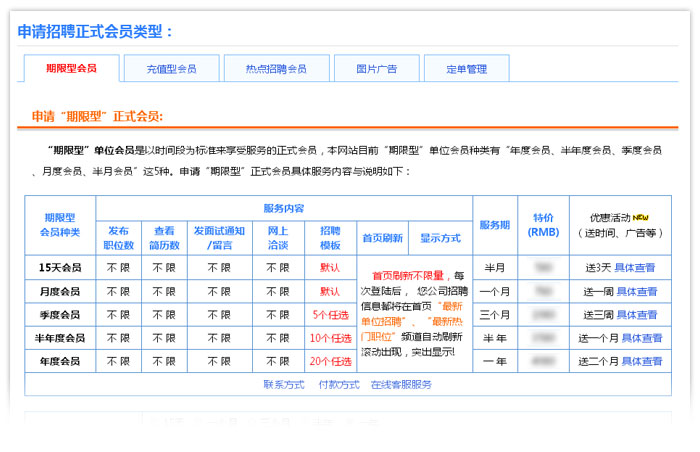
Task: Go to the 定单管理 tab
Action: (x=466, y=69)
